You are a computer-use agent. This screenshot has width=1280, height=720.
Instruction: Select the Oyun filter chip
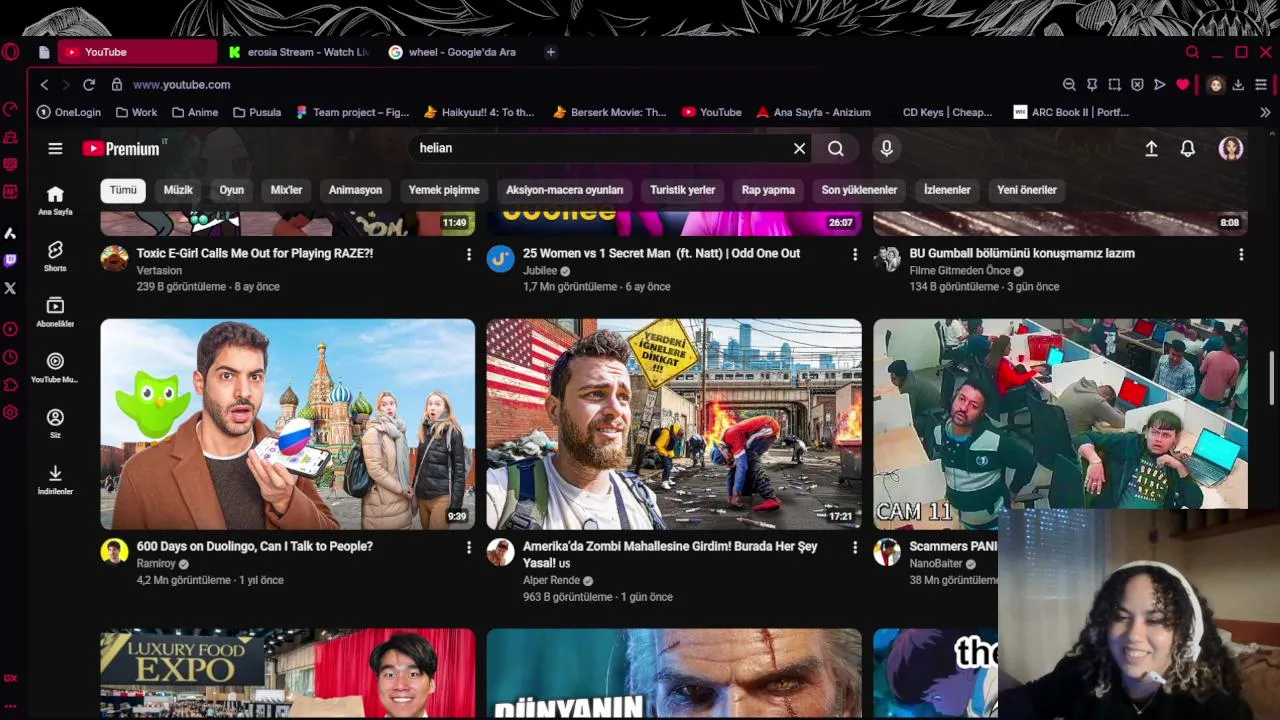232,190
